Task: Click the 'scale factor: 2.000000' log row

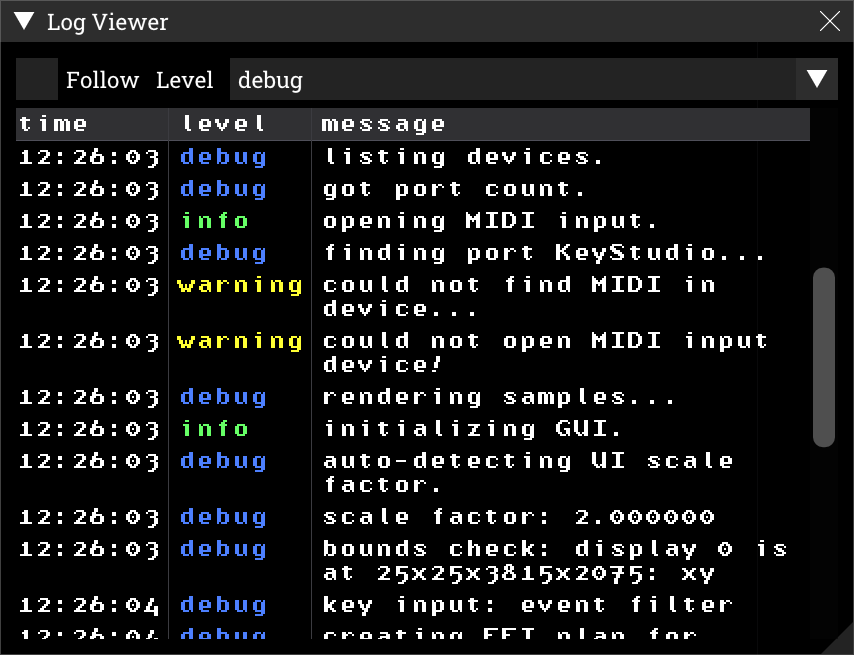Action: point(413,517)
